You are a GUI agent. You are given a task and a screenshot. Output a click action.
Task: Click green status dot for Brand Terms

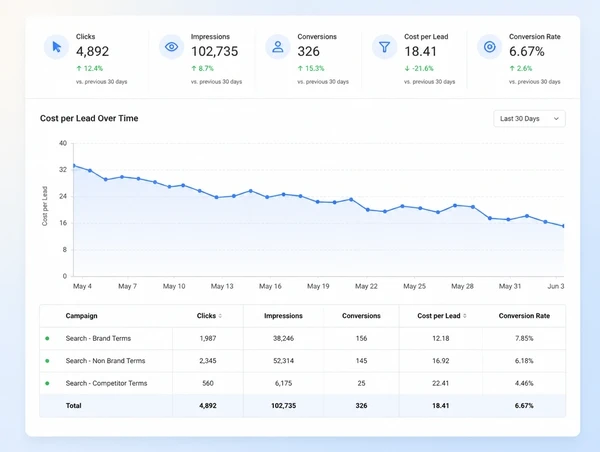tap(47, 338)
